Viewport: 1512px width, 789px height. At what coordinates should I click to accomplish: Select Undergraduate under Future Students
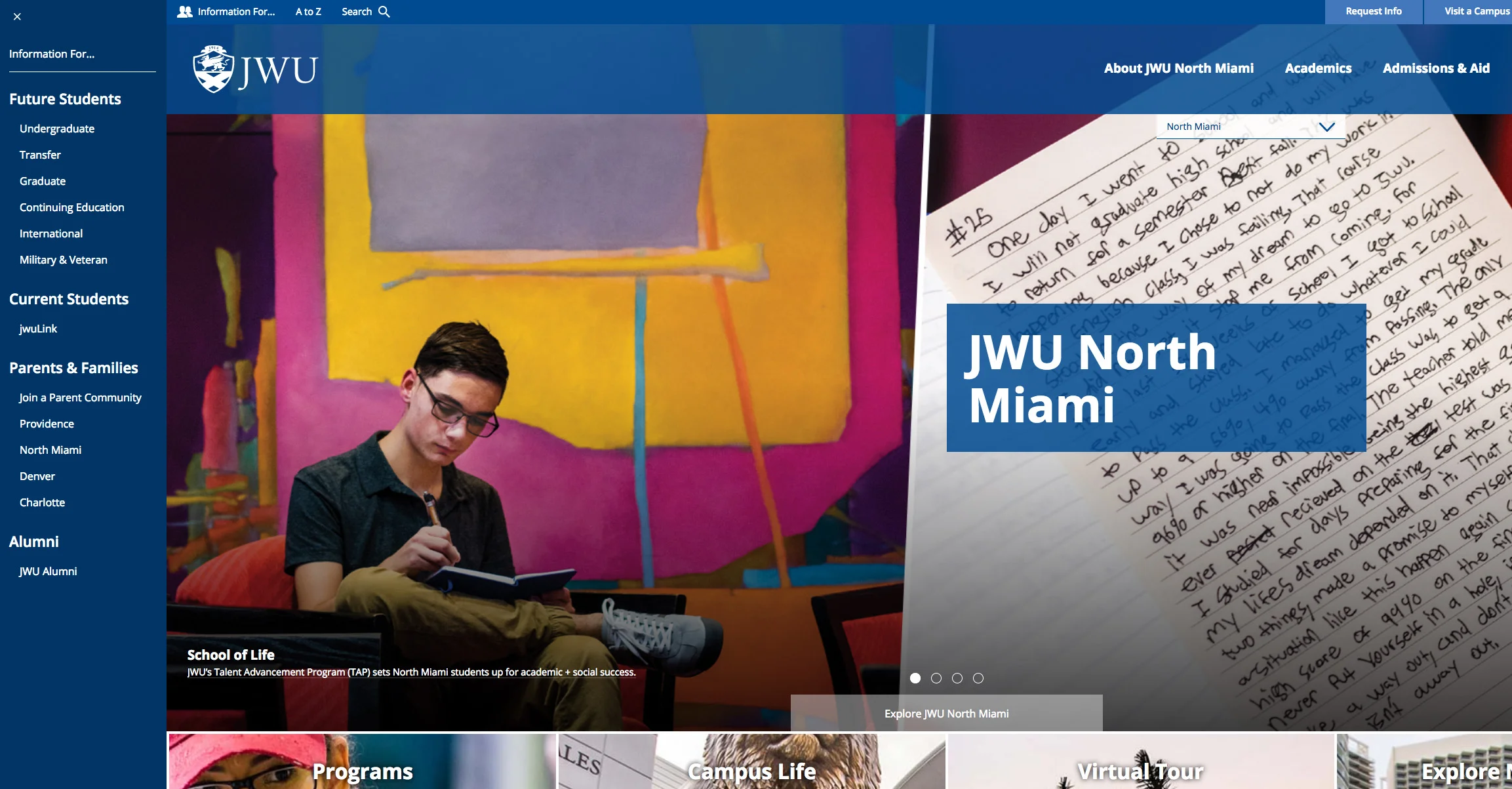coord(57,129)
